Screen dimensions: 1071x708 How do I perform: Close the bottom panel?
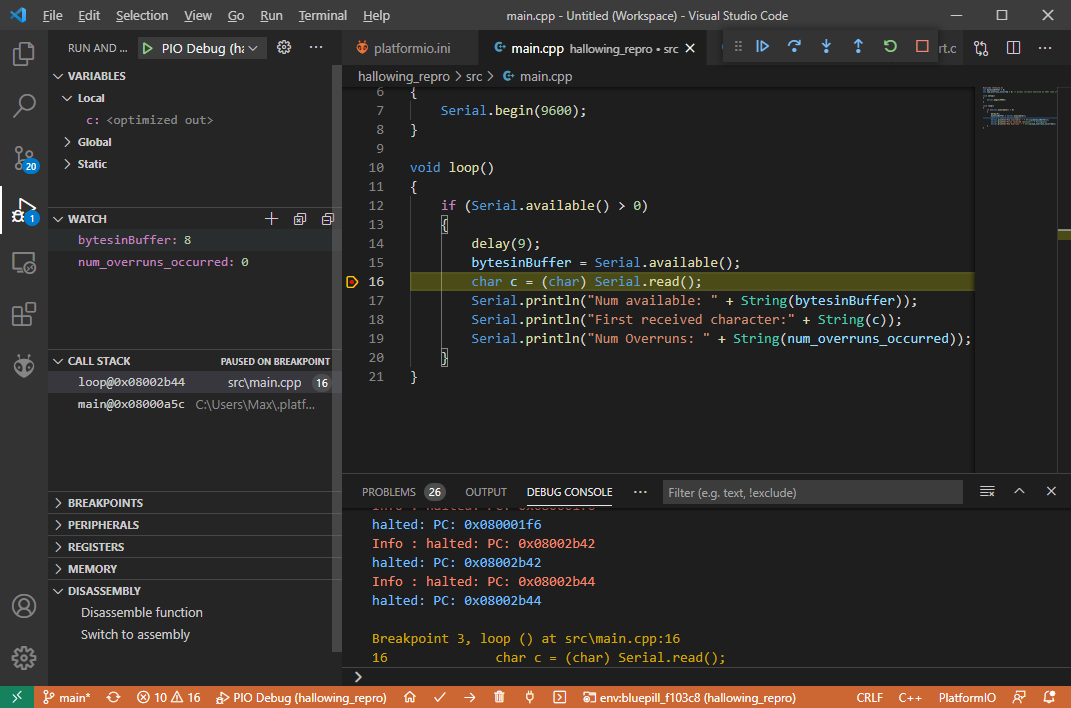tap(1051, 492)
